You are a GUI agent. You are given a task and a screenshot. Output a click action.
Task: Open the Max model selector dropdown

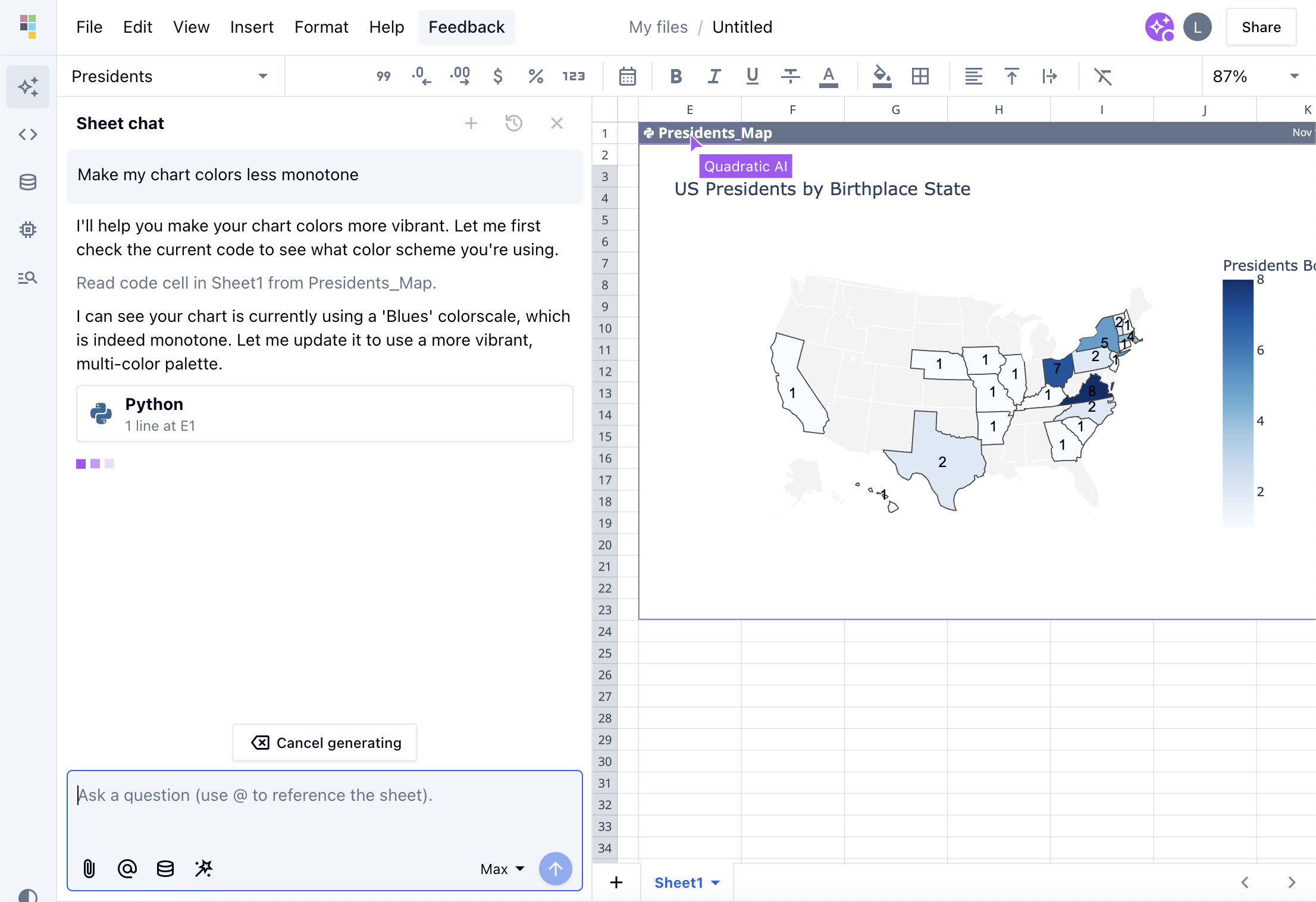(502, 869)
